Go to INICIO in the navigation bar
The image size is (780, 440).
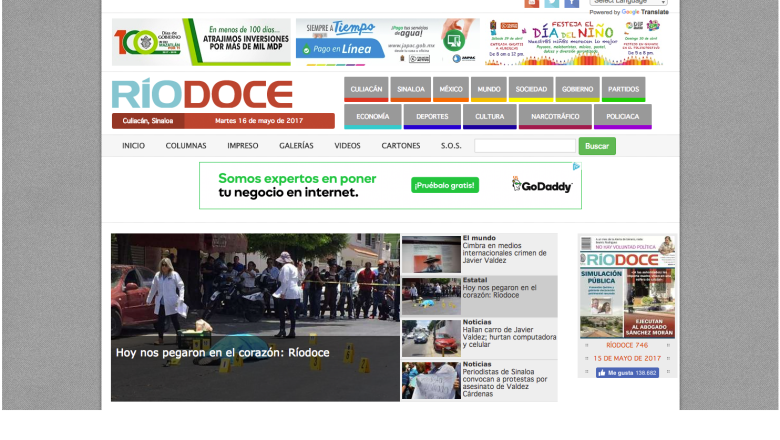tap(133, 146)
